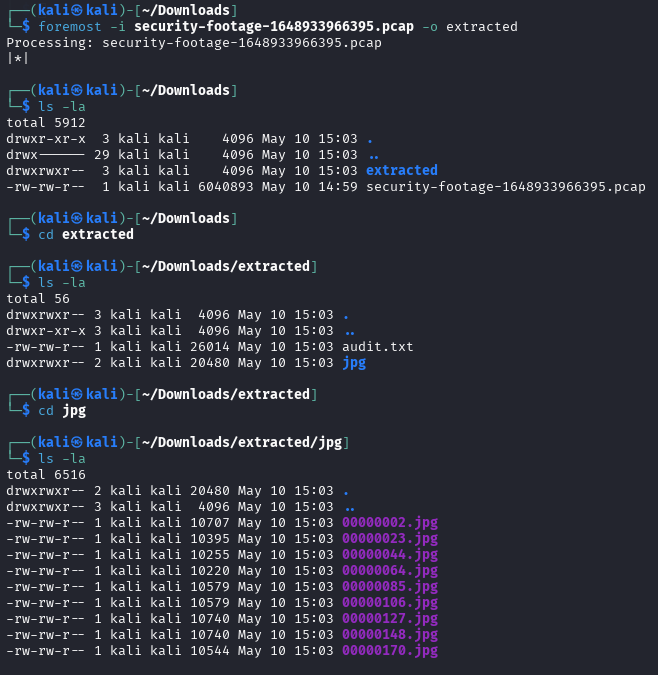Click the 00000002.jpg filename
Image resolution: width=658 pixels, height=675 pixels.
coord(390,523)
